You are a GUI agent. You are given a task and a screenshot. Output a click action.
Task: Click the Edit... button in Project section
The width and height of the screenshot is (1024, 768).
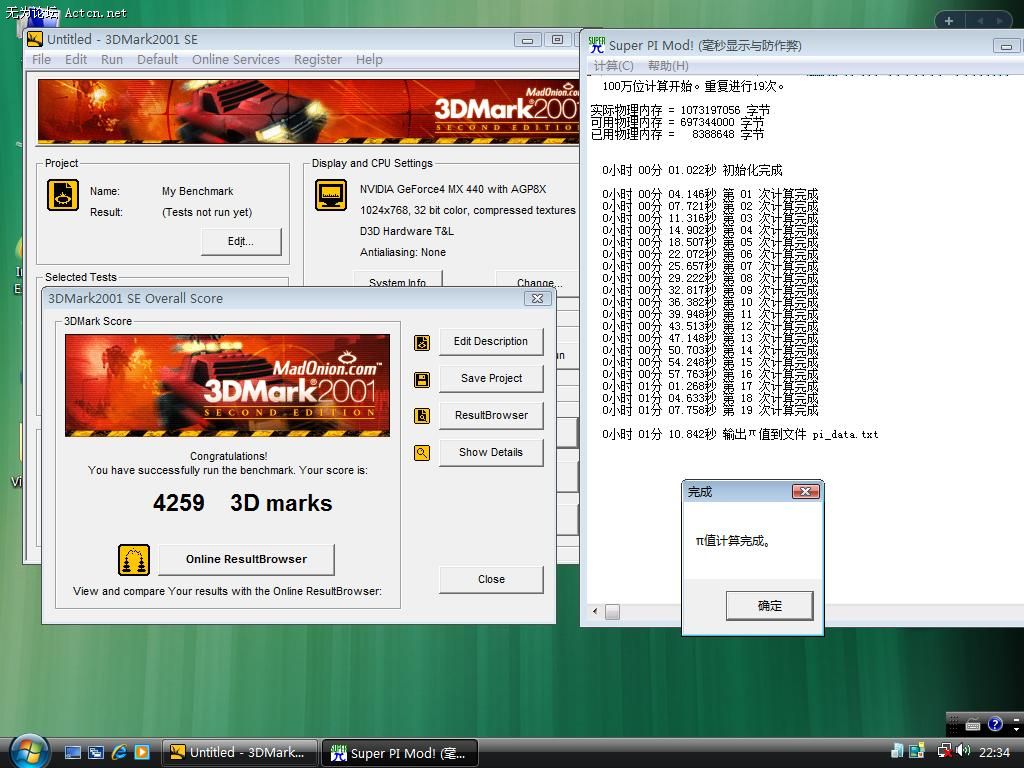pos(241,242)
